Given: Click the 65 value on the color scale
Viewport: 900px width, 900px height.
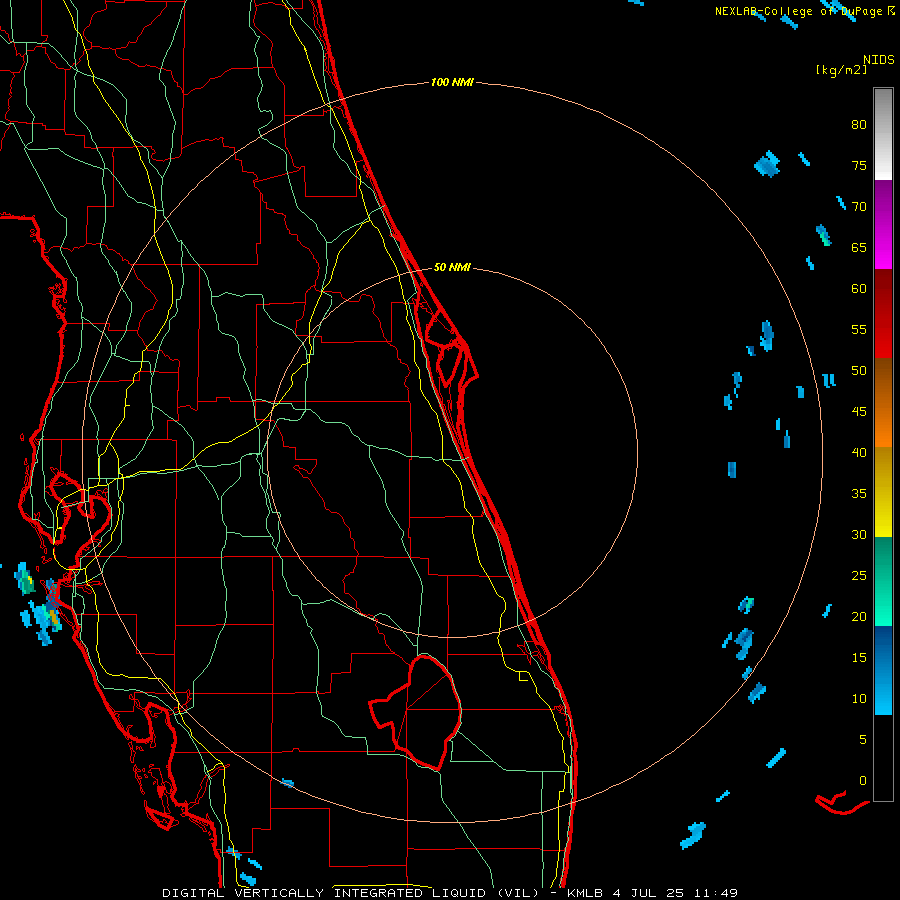Looking at the screenshot, I should click(x=859, y=248).
